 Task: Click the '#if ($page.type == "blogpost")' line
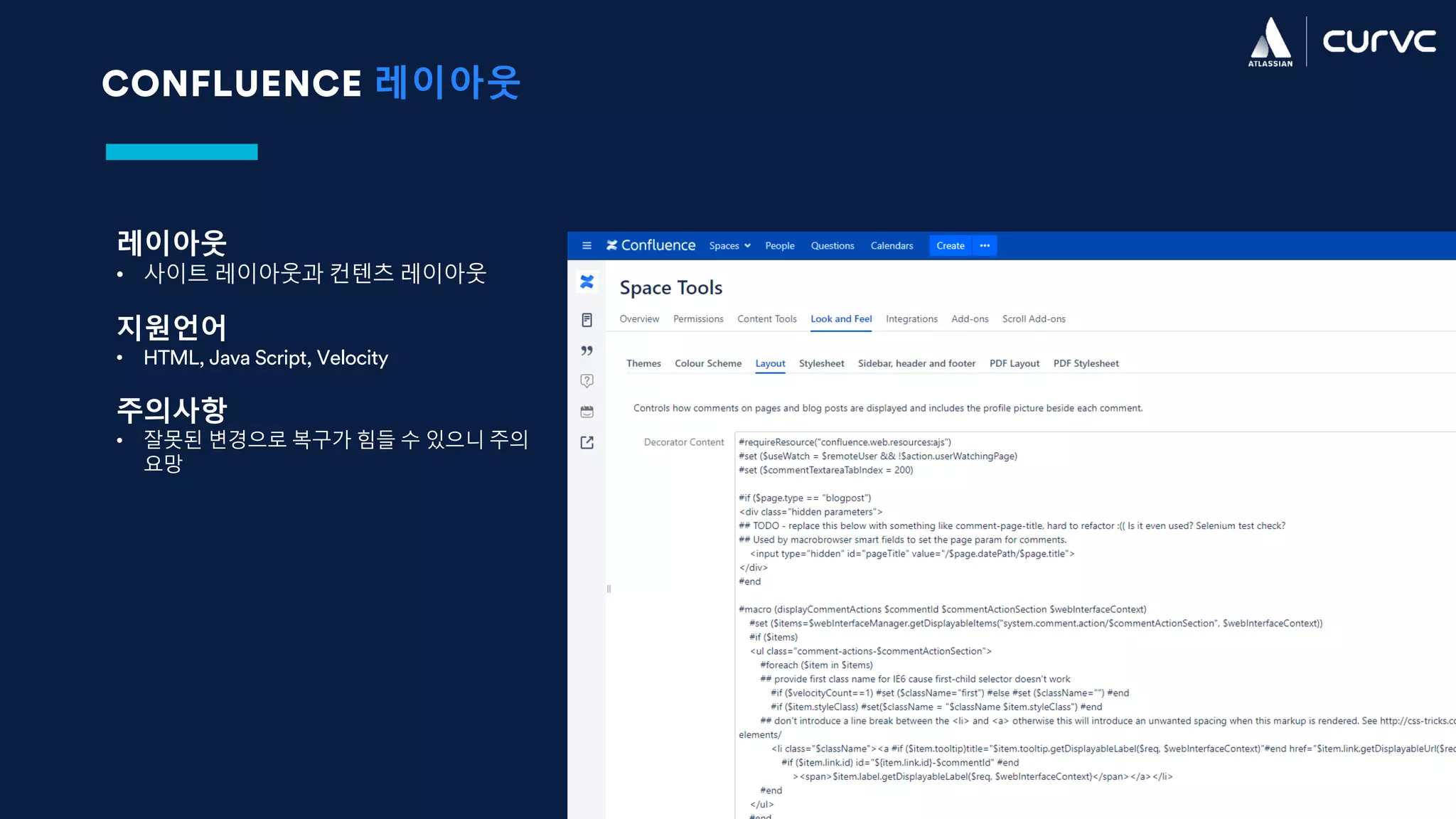tap(805, 498)
